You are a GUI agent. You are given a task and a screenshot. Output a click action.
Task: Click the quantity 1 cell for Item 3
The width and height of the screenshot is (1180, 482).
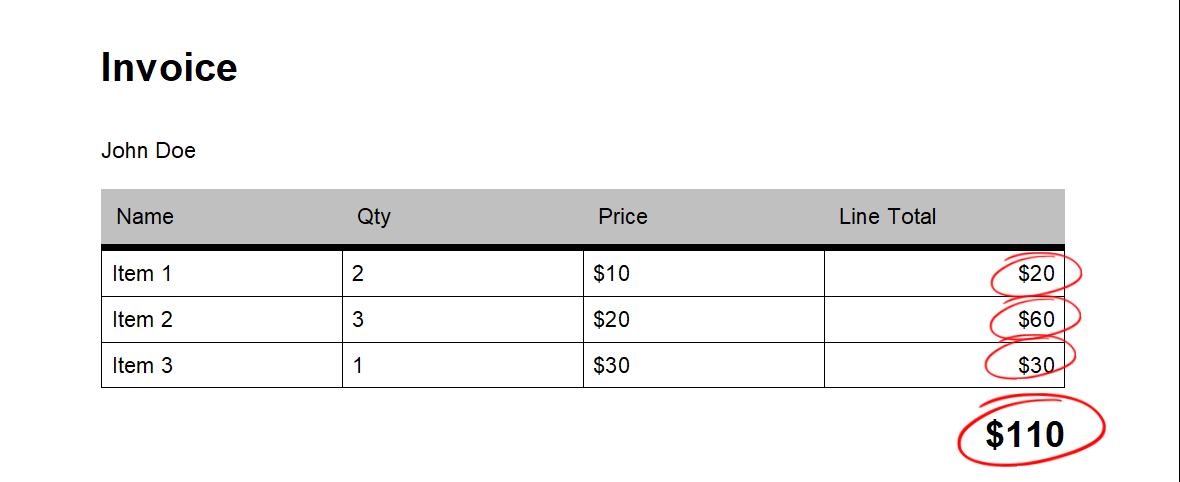point(463,365)
